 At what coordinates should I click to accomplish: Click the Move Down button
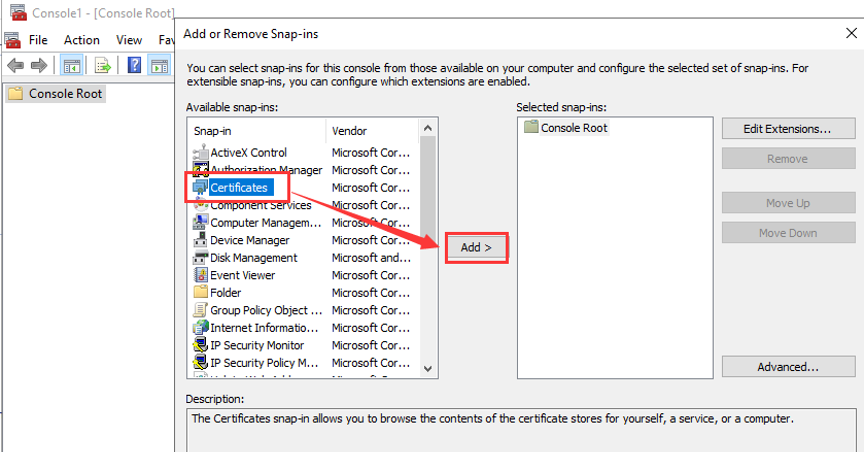pyautogui.click(x=788, y=233)
